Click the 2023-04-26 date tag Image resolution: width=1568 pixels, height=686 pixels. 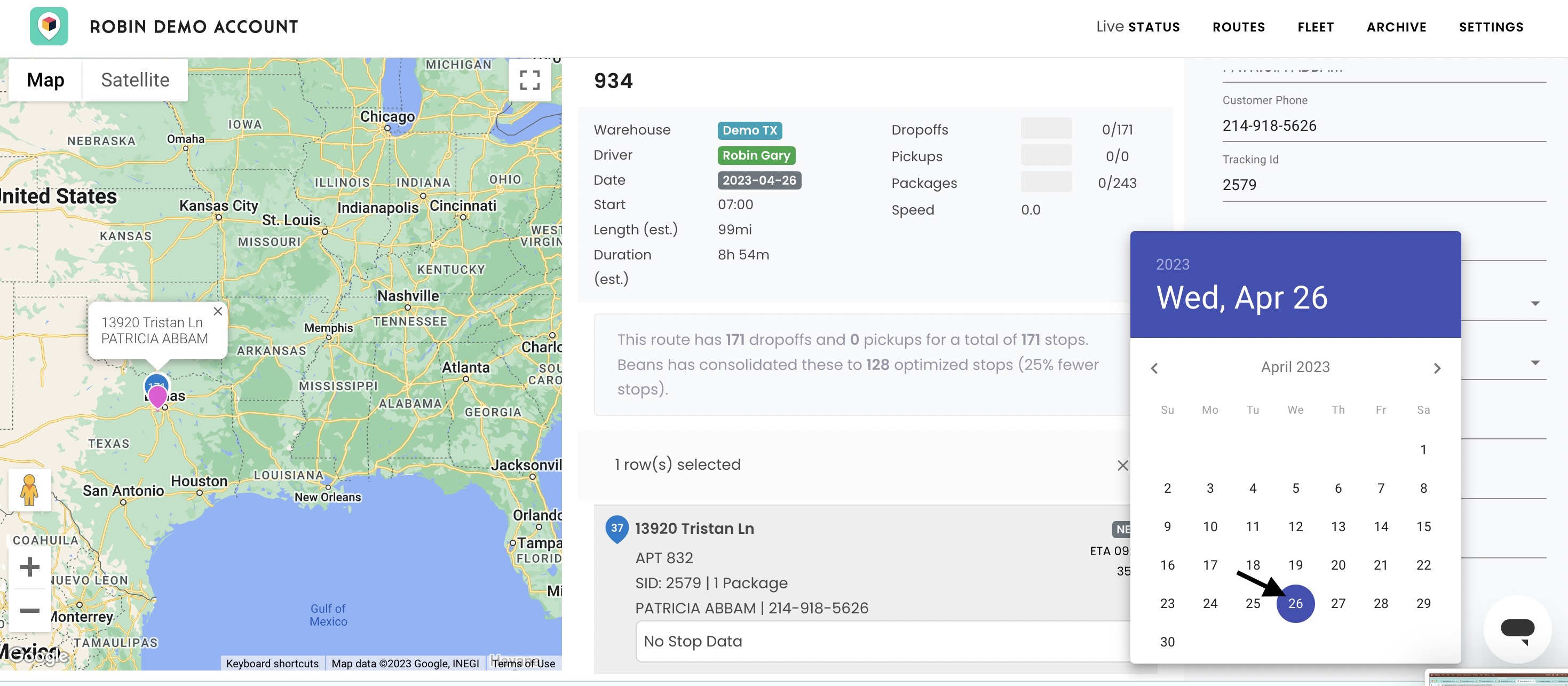(x=759, y=180)
